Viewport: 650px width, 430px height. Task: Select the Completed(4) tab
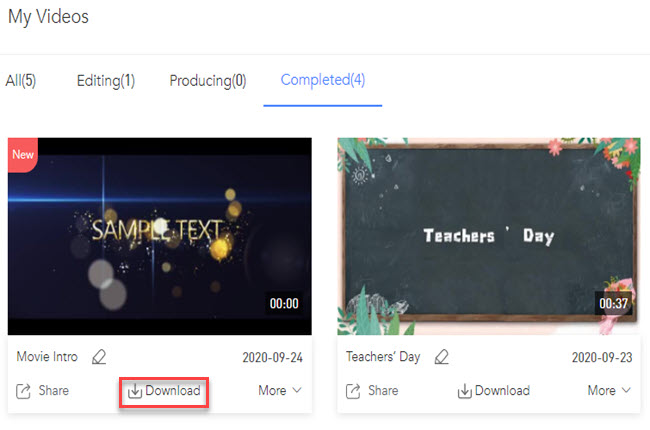coord(322,80)
